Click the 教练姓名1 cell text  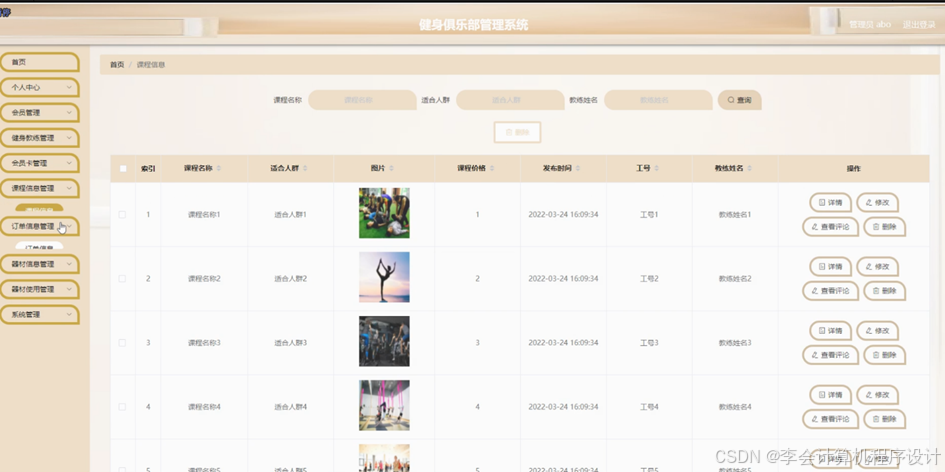(735, 215)
